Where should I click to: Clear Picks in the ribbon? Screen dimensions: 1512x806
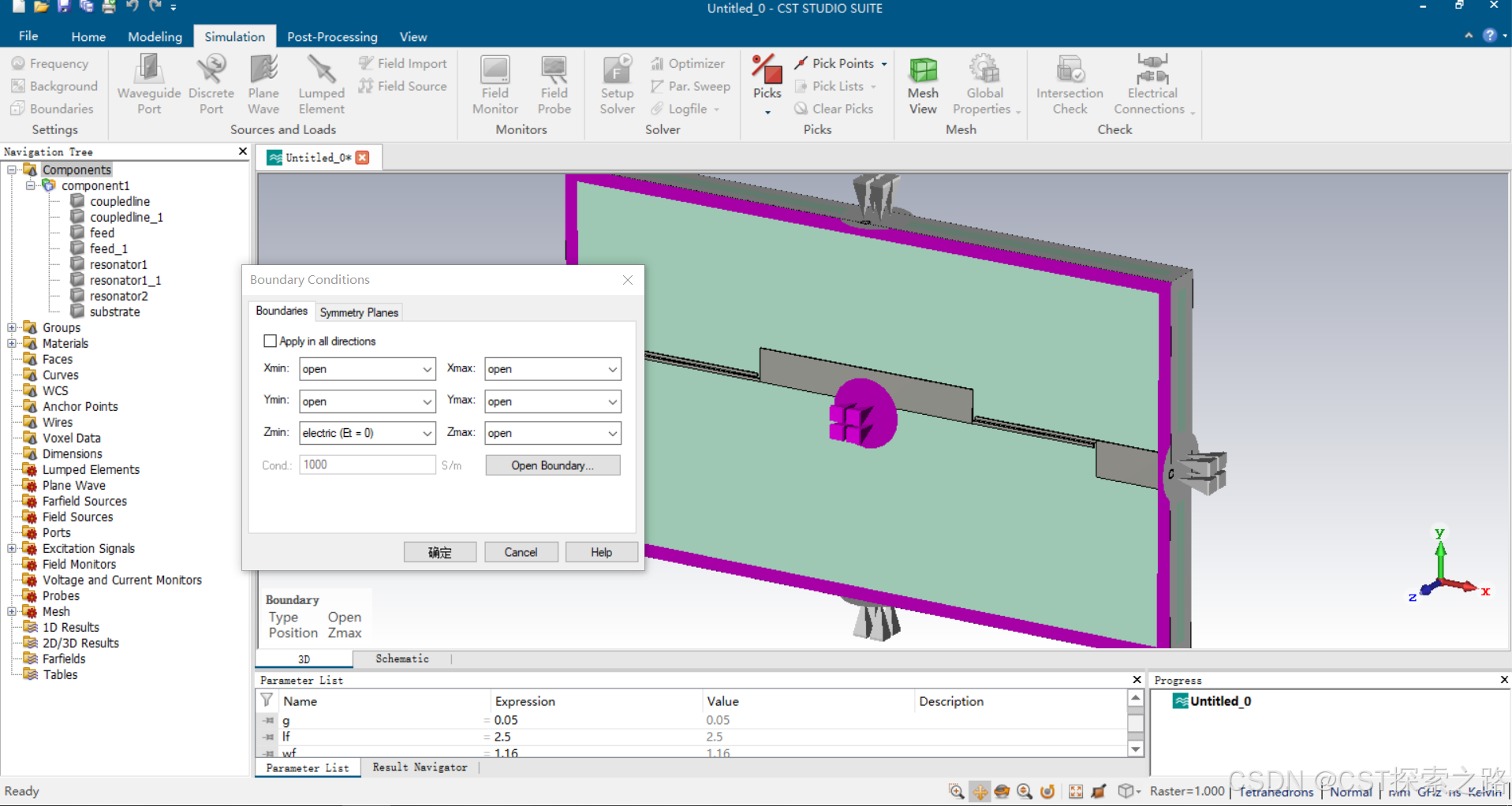tap(834, 109)
